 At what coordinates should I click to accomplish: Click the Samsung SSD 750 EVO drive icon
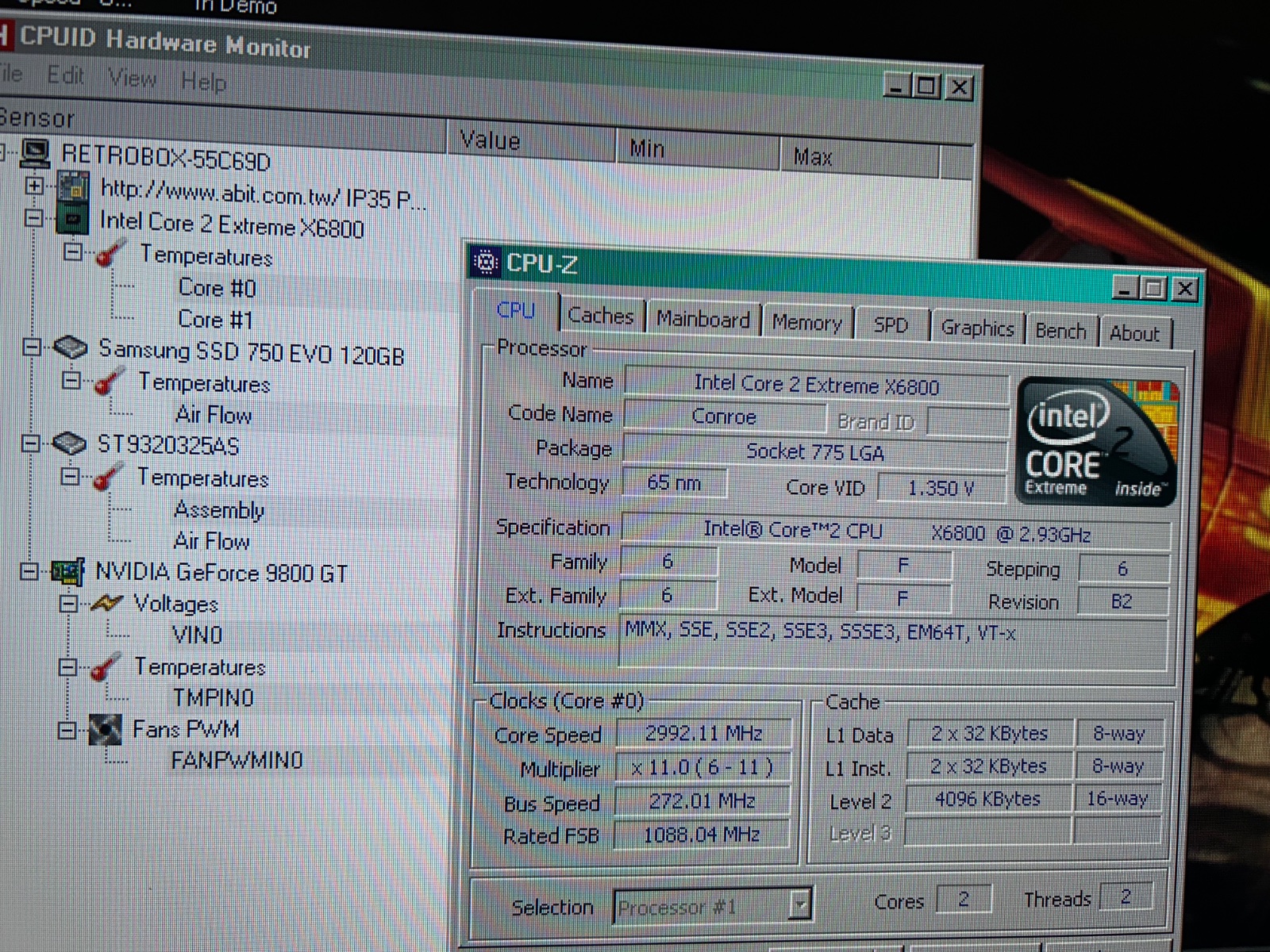pyautogui.click(x=70, y=347)
